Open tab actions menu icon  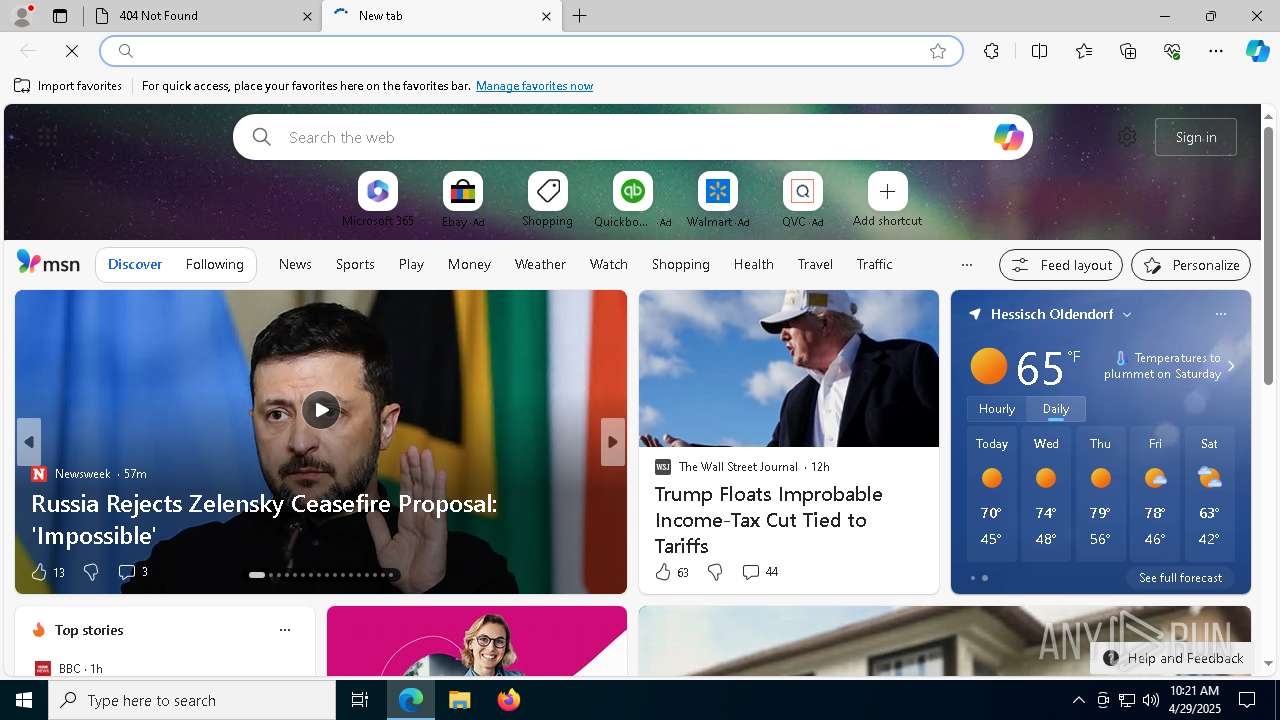tap(60, 16)
